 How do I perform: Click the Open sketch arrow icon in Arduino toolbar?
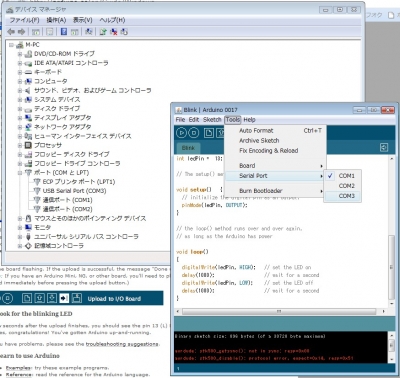pos(221,133)
